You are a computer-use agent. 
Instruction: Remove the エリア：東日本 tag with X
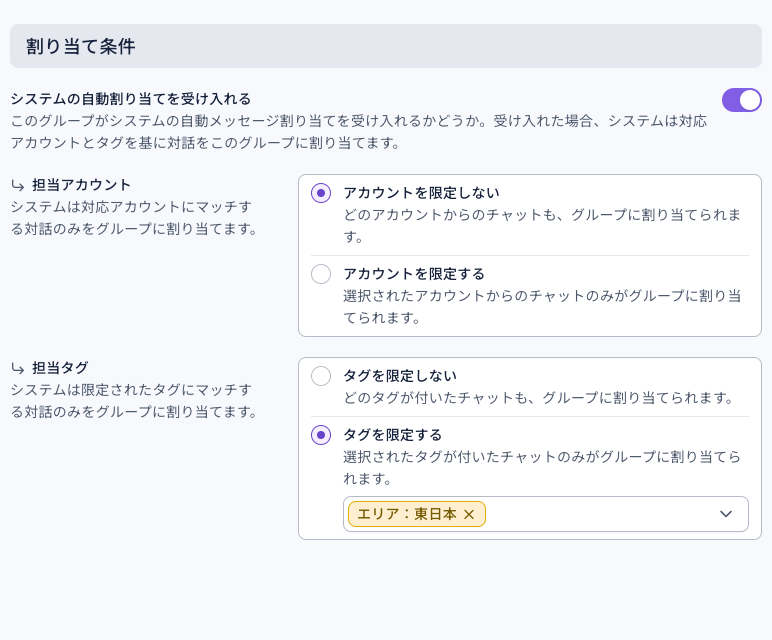[469, 514]
